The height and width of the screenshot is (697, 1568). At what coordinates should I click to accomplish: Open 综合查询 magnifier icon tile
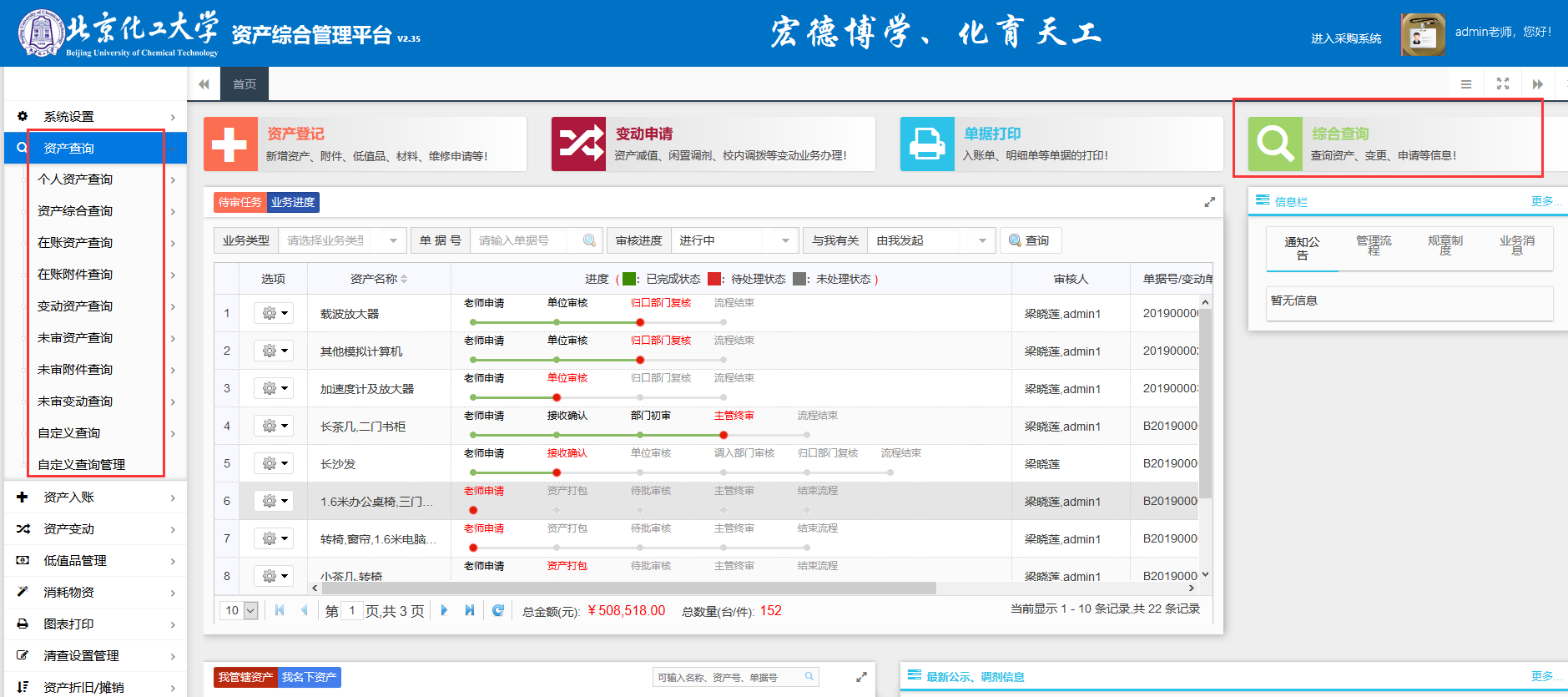pyautogui.click(x=1274, y=144)
